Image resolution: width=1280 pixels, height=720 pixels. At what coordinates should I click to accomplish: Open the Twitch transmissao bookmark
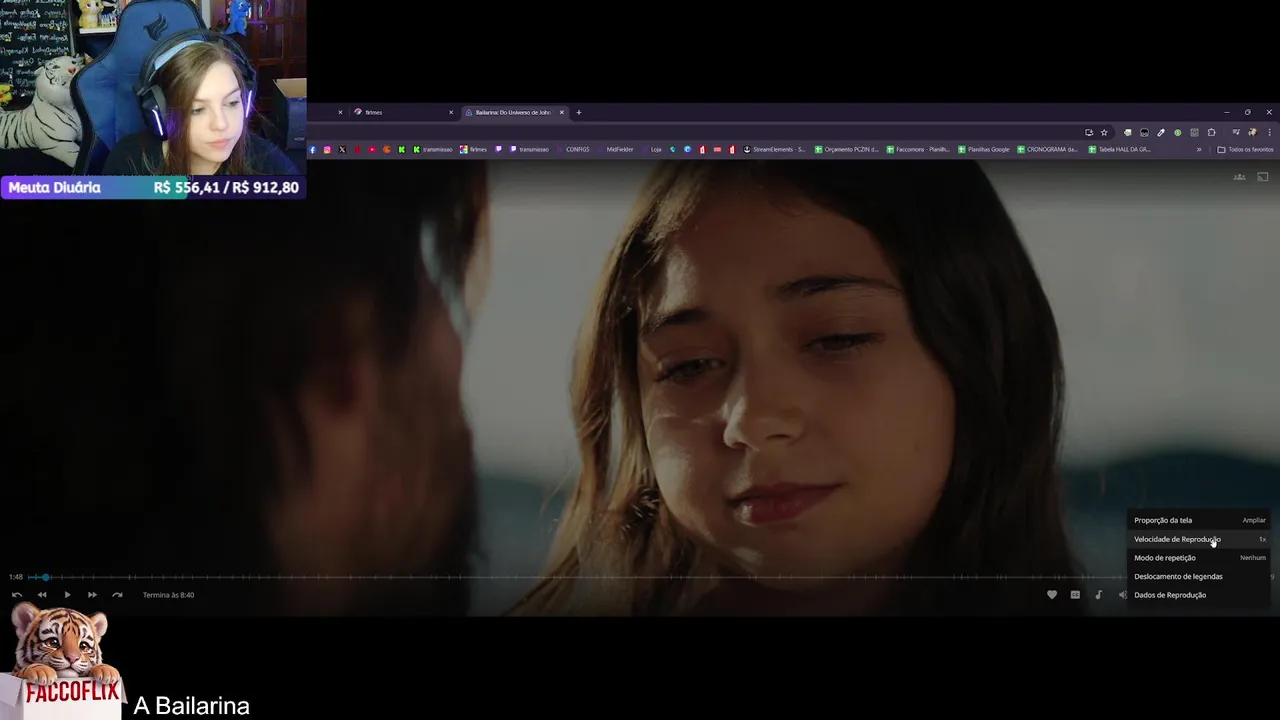[x=529, y=150]
